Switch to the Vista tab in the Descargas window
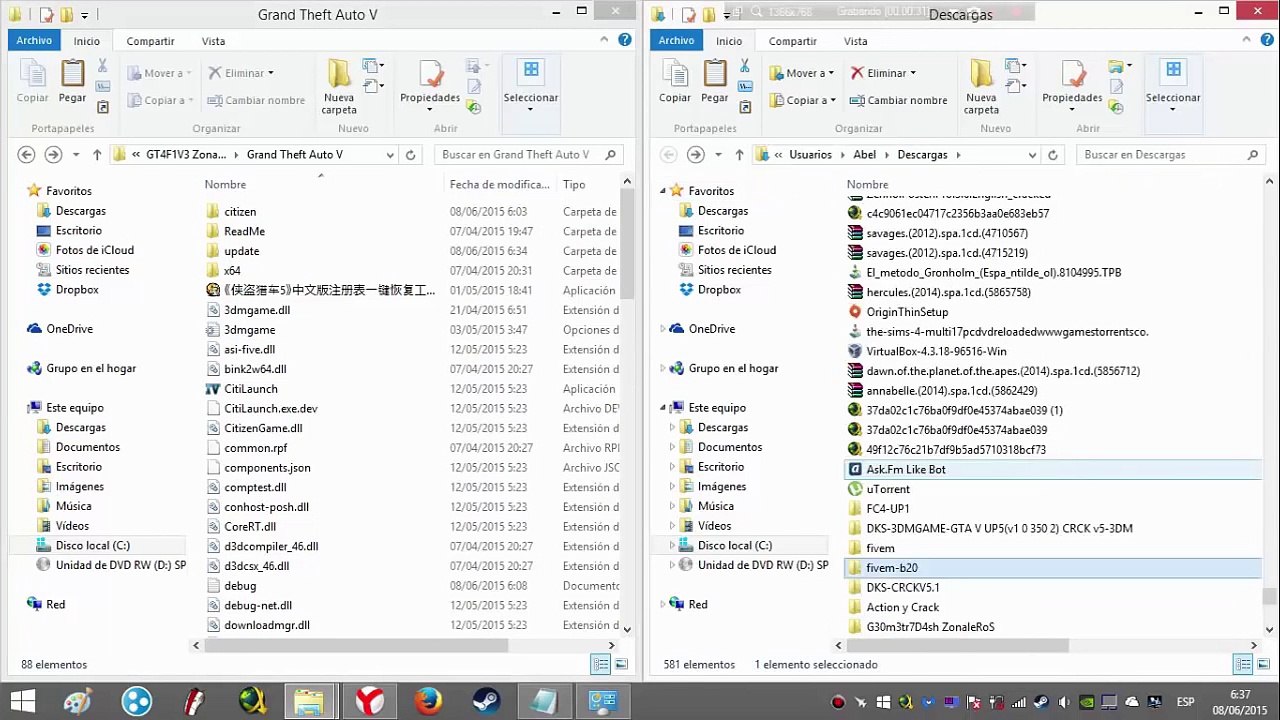This screenshot has height=720, width=1280. point(855,41)
